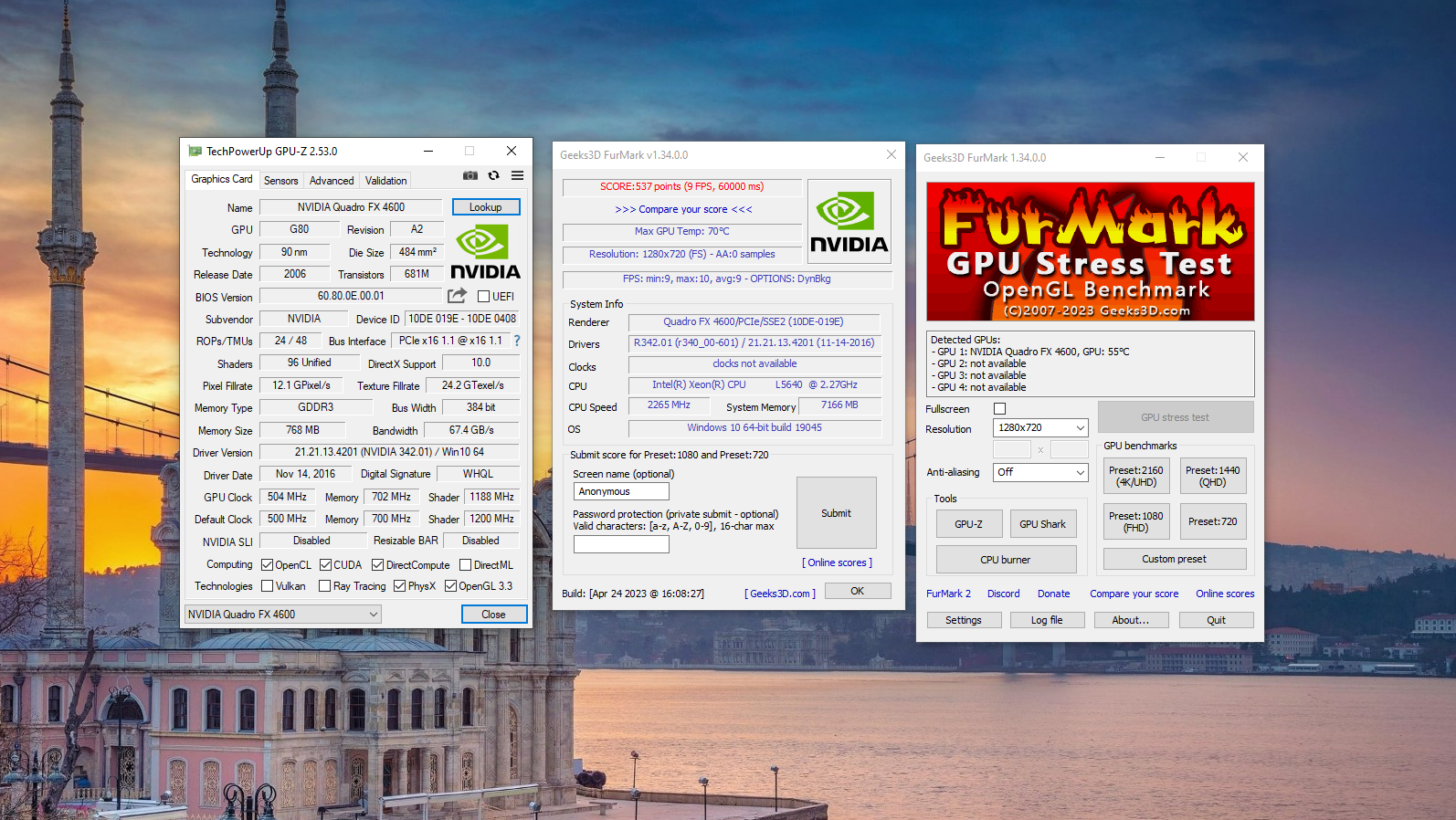Click the Quit button

point(1217,620)
